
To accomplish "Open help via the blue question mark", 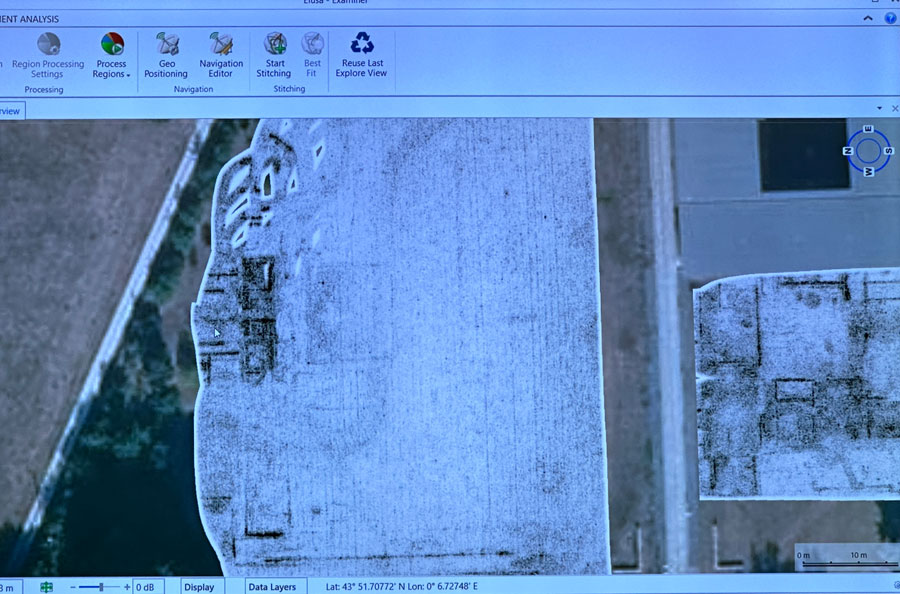I will [890, 18].
